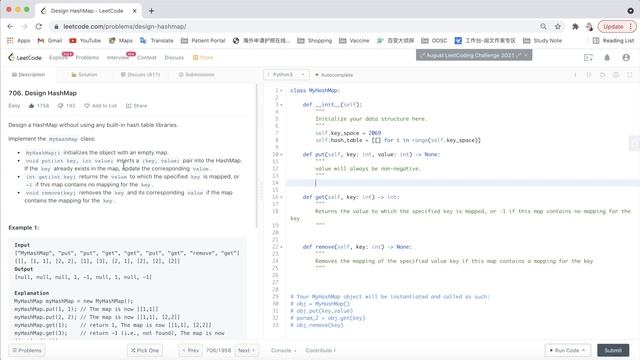The image size is (640, 360).
Task: Open the Apps bookmark grid
Action: point(19,40)
